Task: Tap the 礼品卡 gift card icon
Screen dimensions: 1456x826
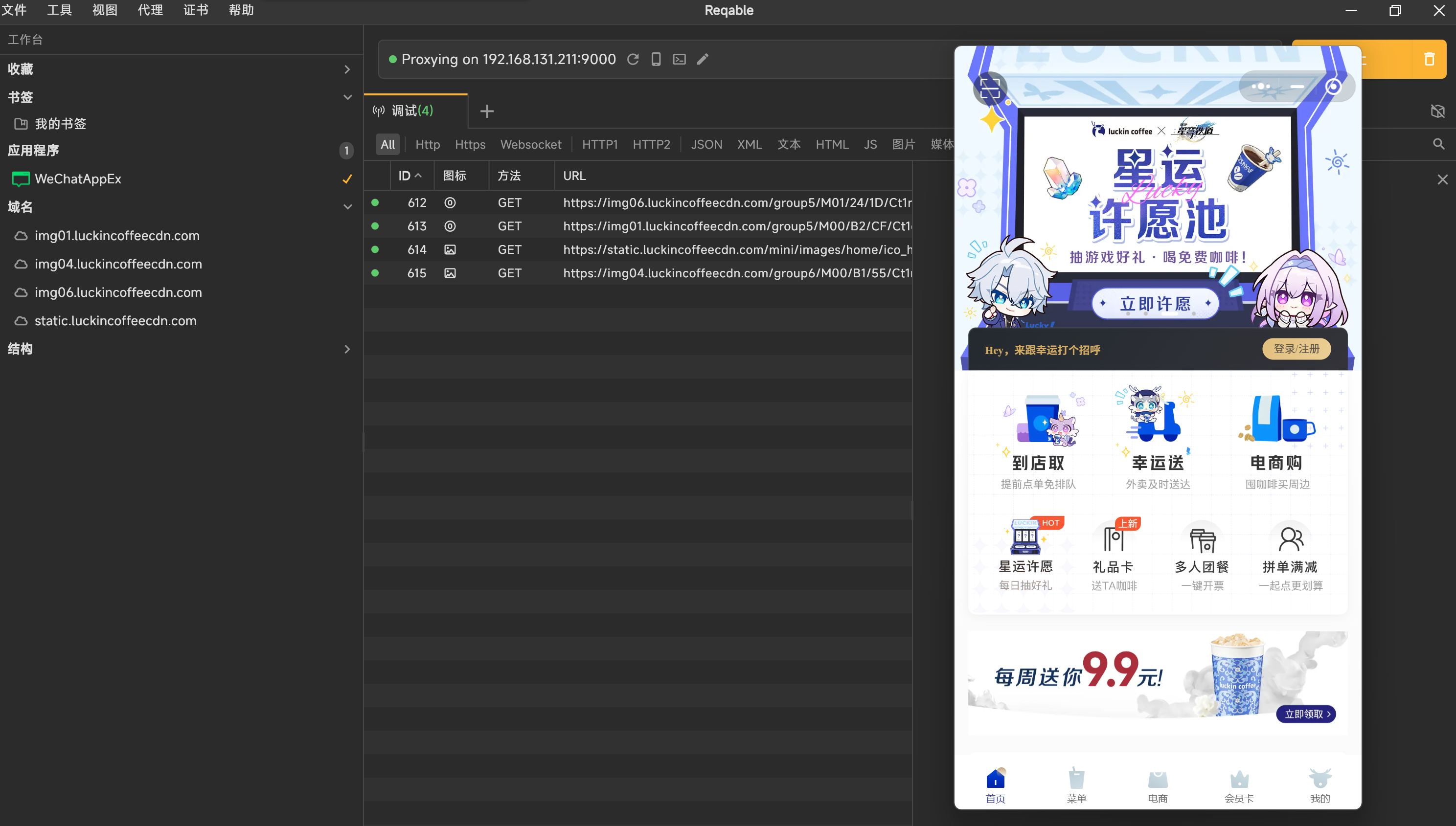Action: [x=1114, y=538]
